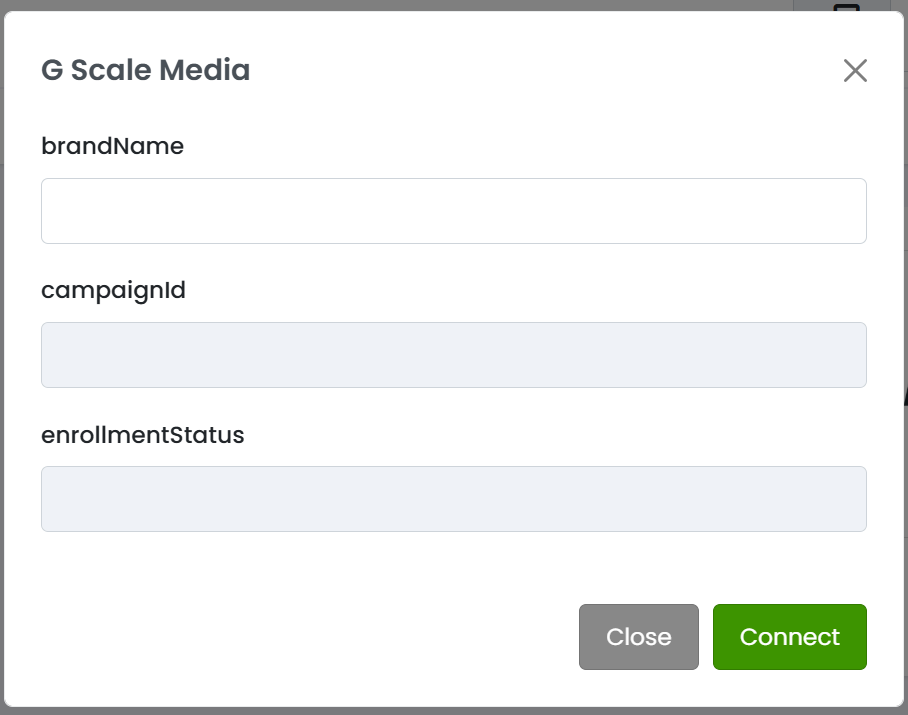The image size is (908, 715).
Task: Close the G Scale Media popup via X
Action: tap(855, 70)
